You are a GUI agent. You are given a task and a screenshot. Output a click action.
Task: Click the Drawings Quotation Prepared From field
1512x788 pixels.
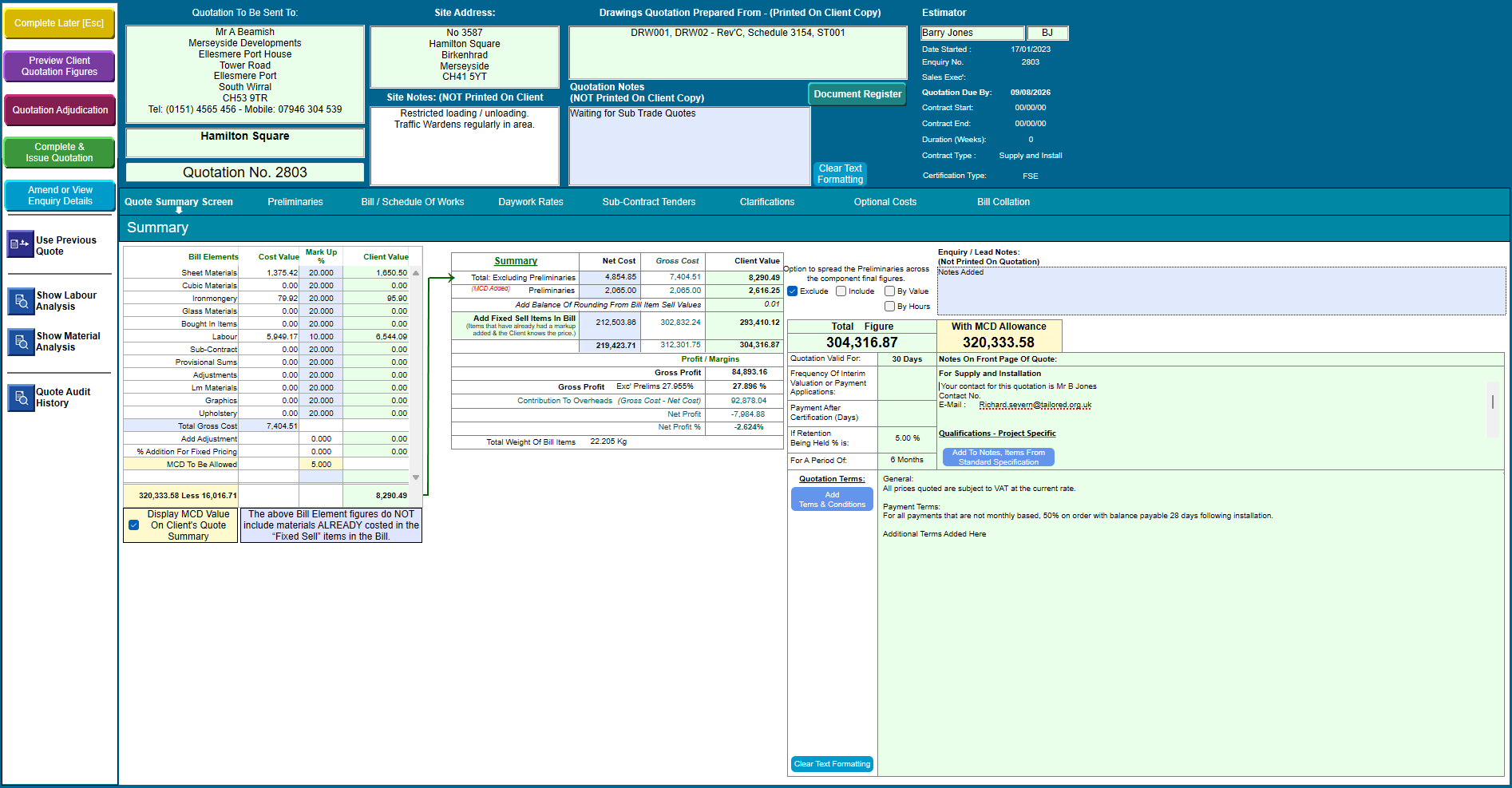(738, 53)
